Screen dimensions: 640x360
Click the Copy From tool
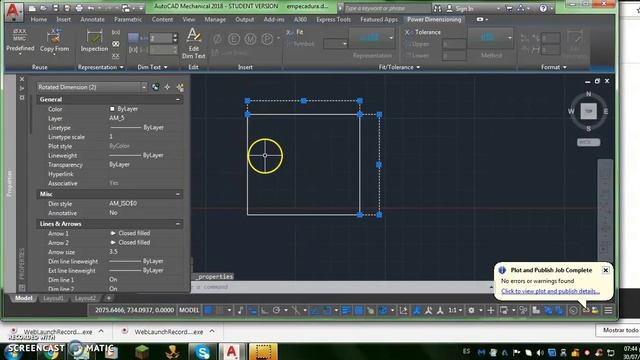54,42
